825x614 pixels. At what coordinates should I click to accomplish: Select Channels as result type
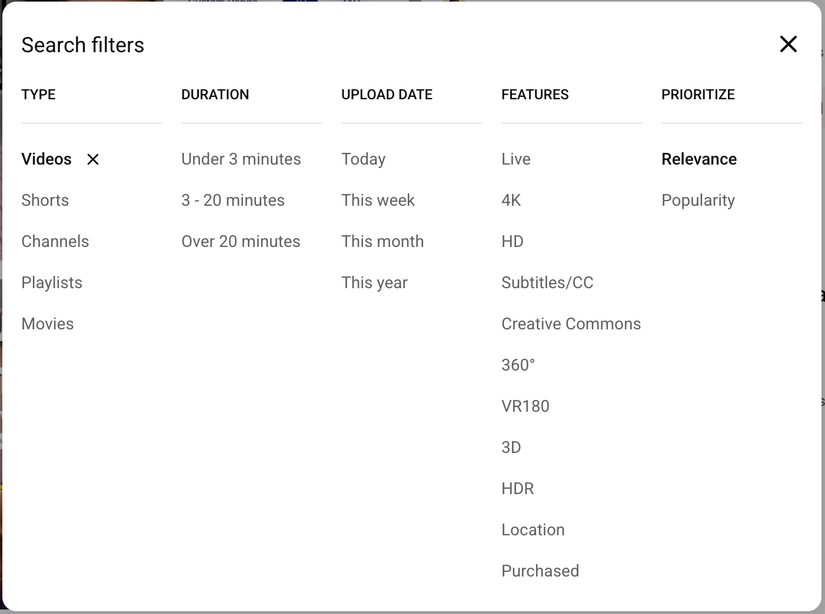point(55,241)
